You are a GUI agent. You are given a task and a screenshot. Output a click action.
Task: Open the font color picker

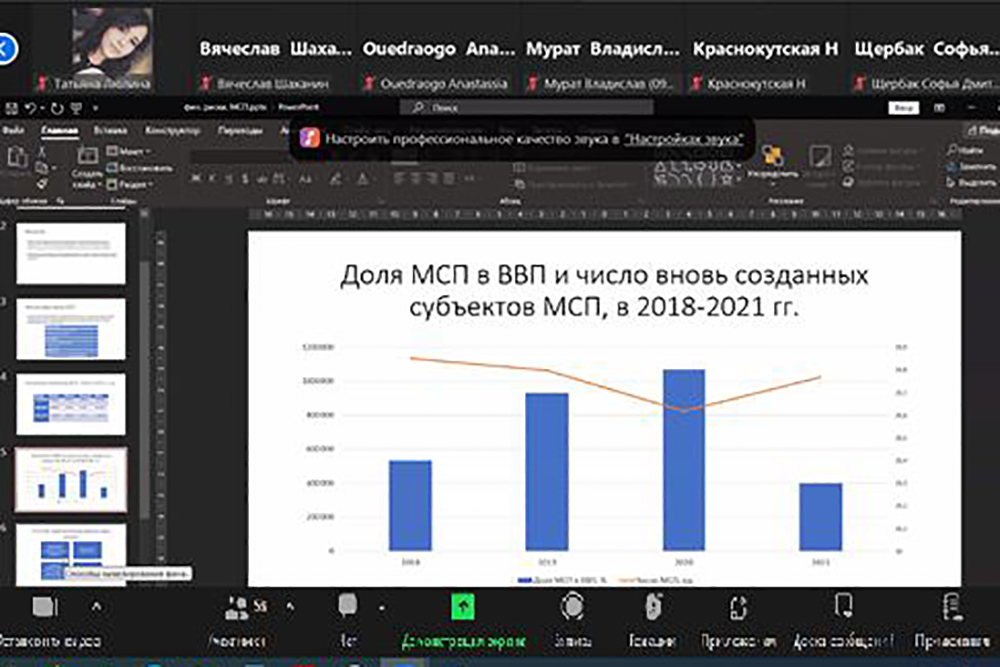pos(362,179)
